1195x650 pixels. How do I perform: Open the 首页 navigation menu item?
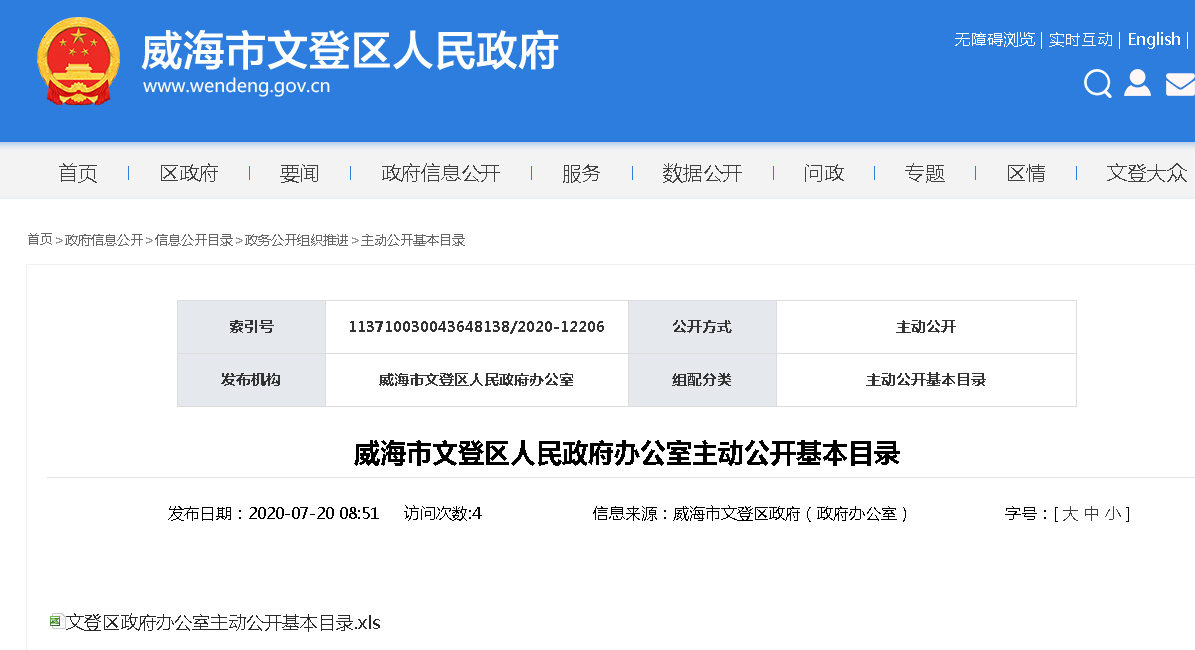78,173
